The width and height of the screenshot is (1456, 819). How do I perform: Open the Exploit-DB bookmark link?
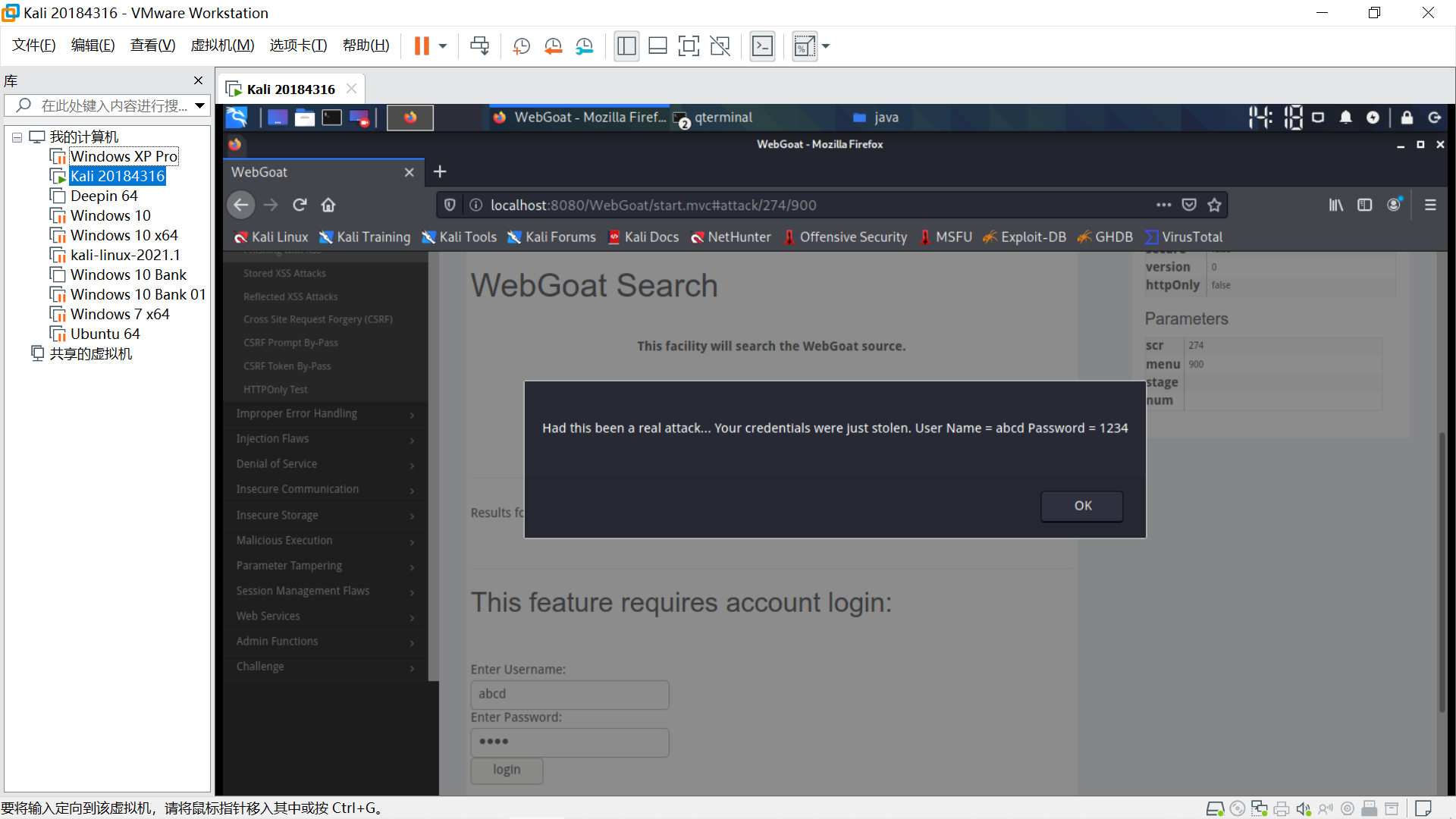tap(1025, 237)
